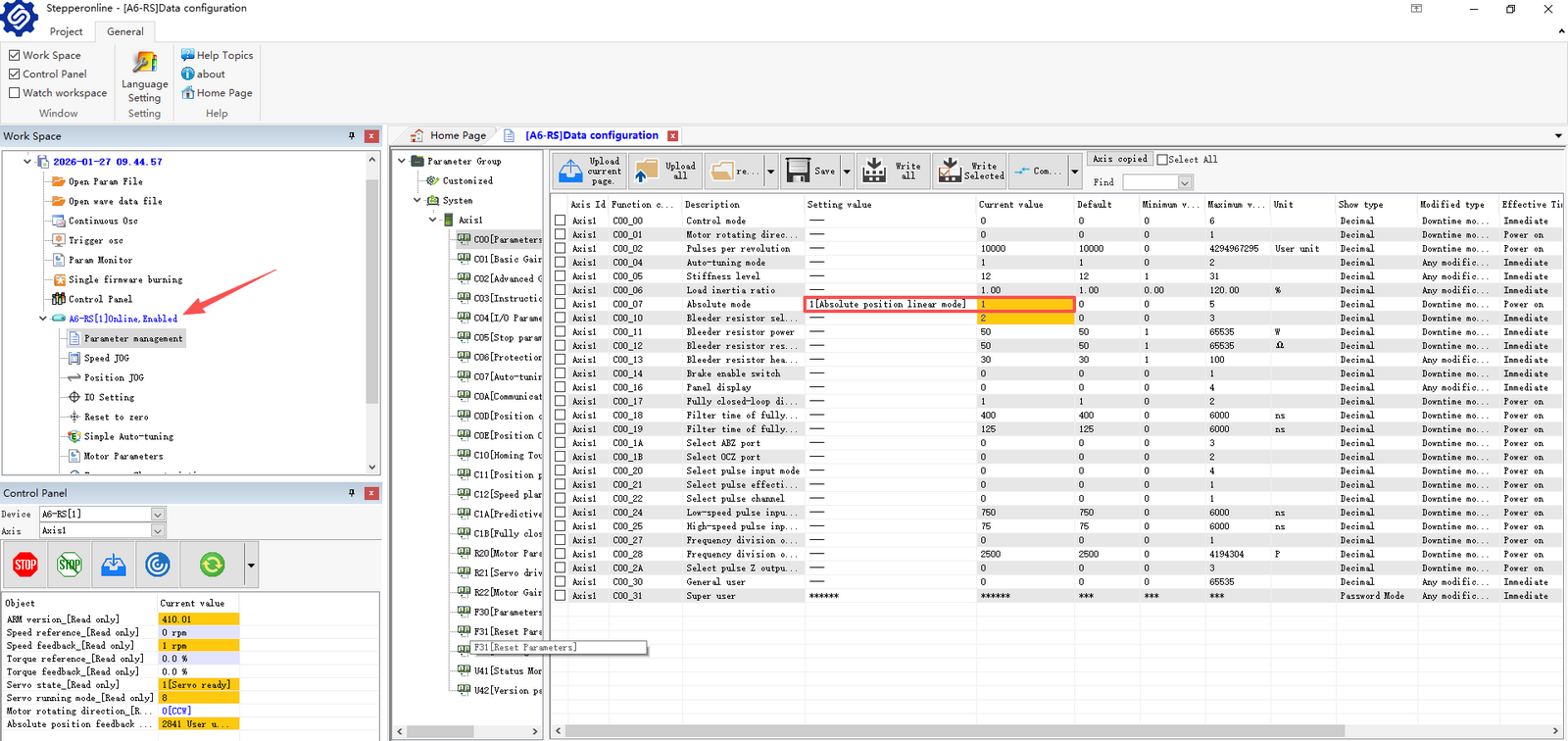Screen dimensions: 1568x741
Task: Open Help Topics in the ribbon
Action: coord(217,55)
